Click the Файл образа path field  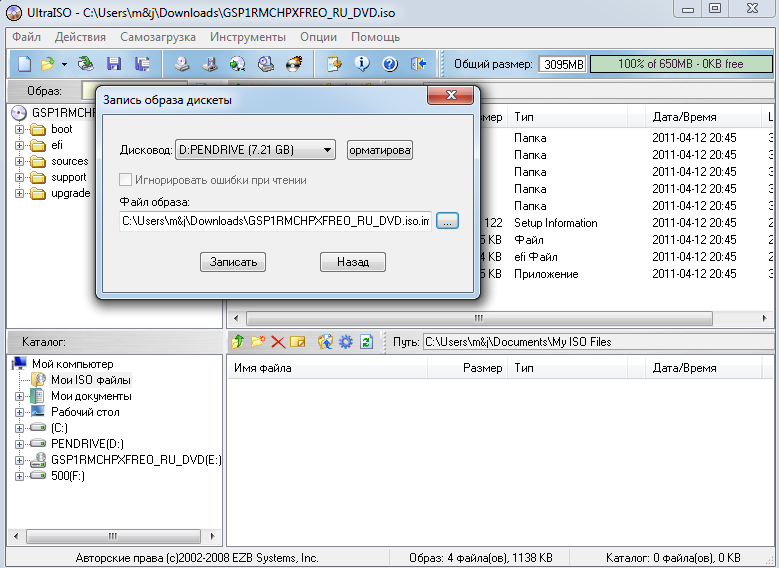[x=275, y=221]
